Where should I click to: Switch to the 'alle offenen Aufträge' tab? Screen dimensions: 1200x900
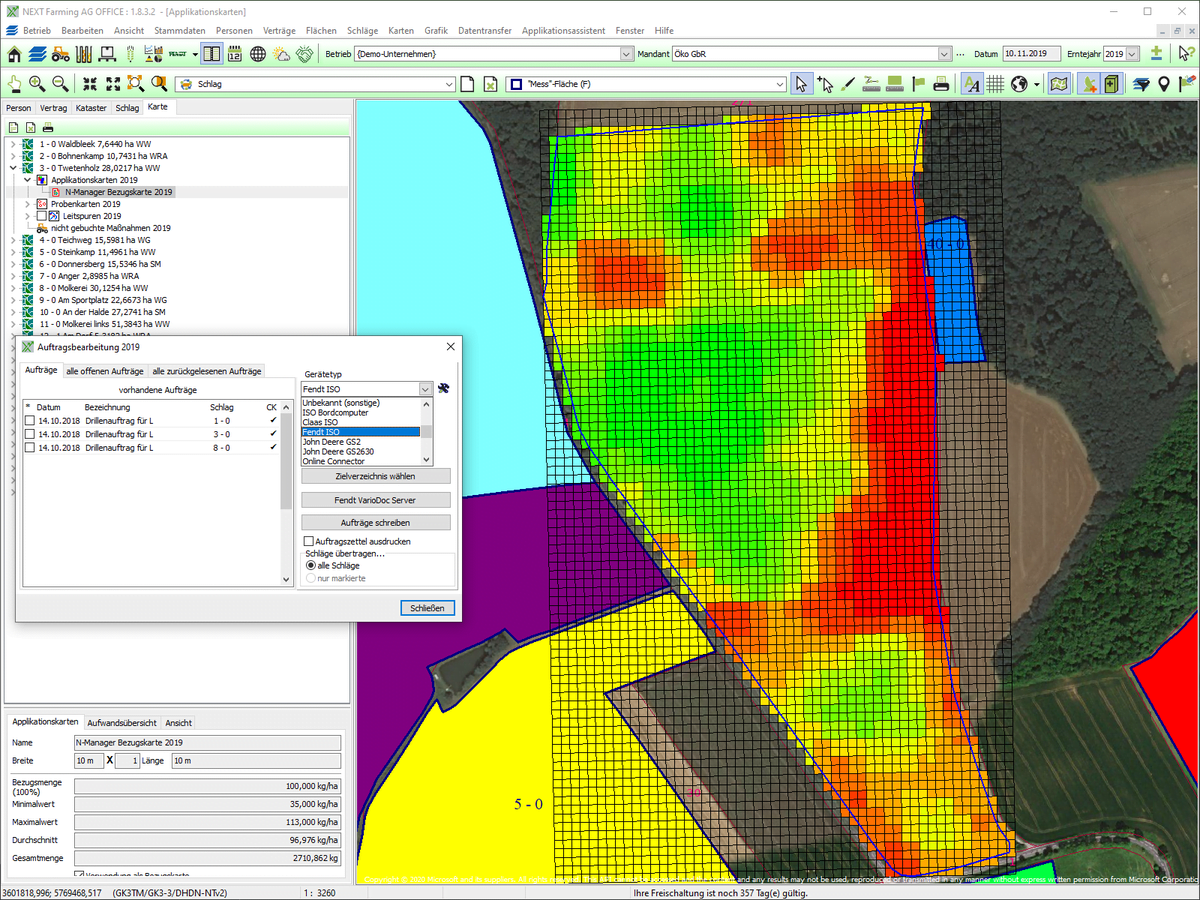click(x=104, y=371)
